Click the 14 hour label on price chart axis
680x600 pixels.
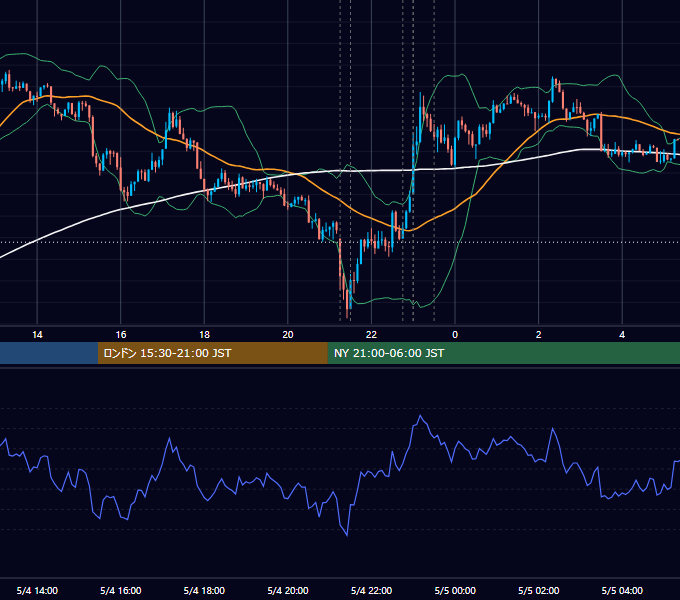[x=37, y=335]
